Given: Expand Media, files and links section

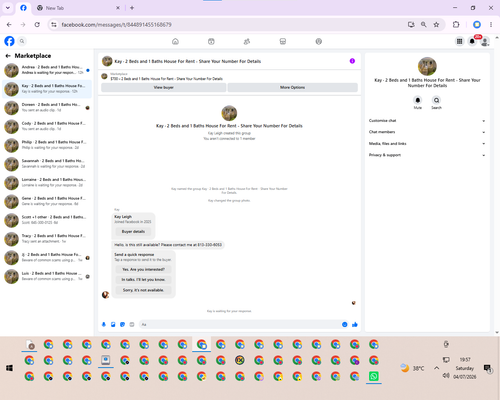Looking at the screenshot, I should (427, 144).
